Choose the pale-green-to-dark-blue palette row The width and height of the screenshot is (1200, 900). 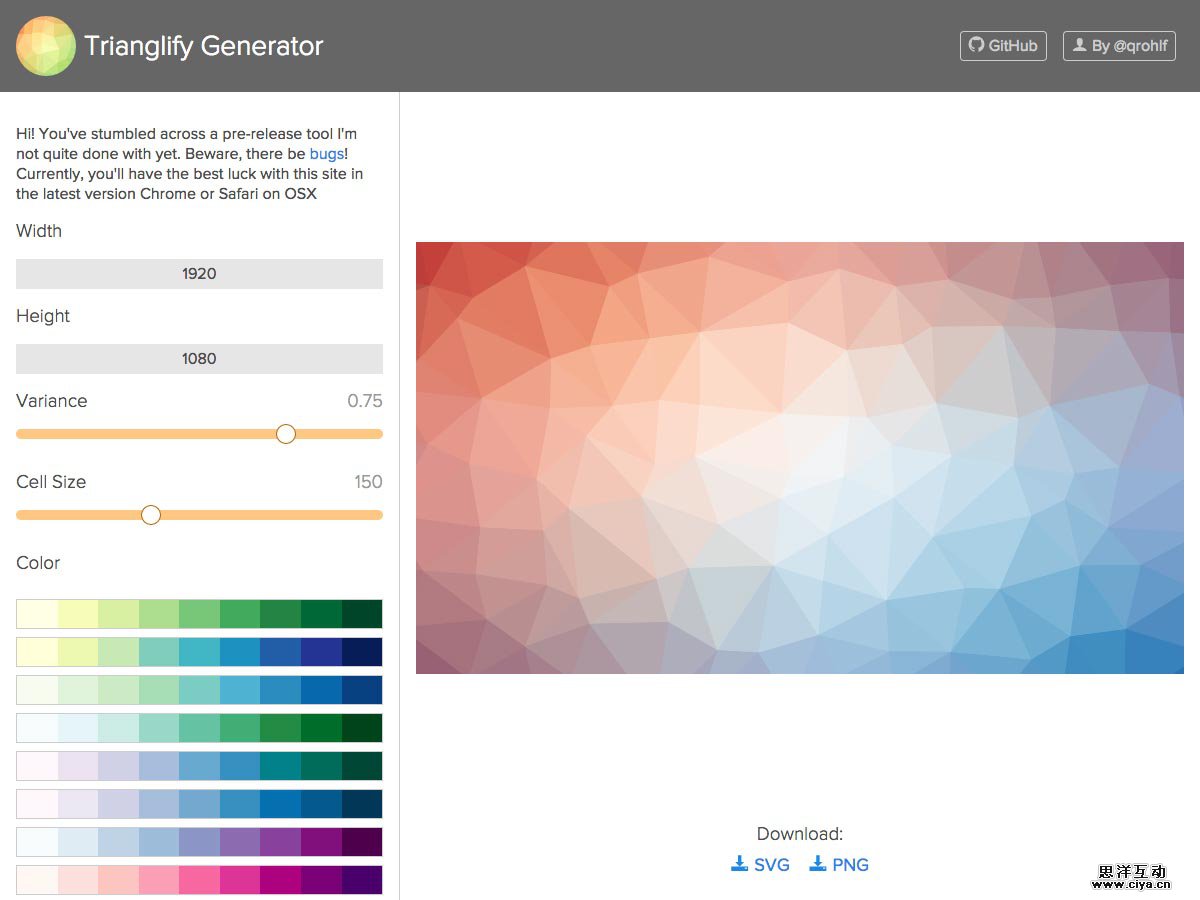point(199,690)
